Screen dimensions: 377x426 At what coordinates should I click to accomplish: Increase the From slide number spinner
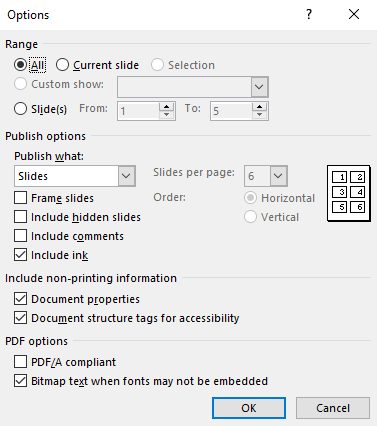[x=166, y=107]
